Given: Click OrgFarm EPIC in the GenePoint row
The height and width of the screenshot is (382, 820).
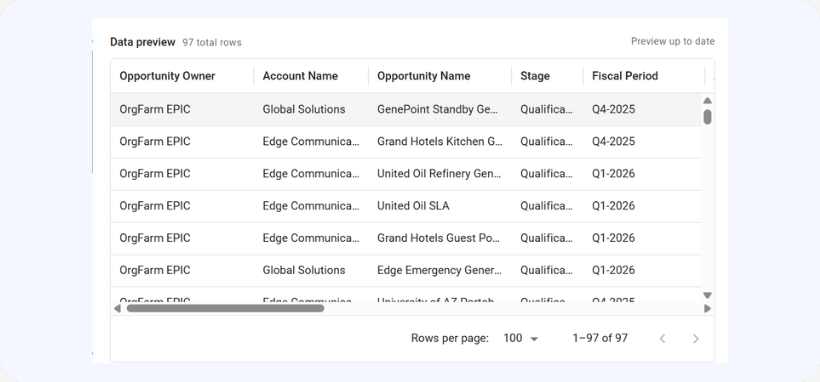Looking at the screenshot, I should [155, 109].
